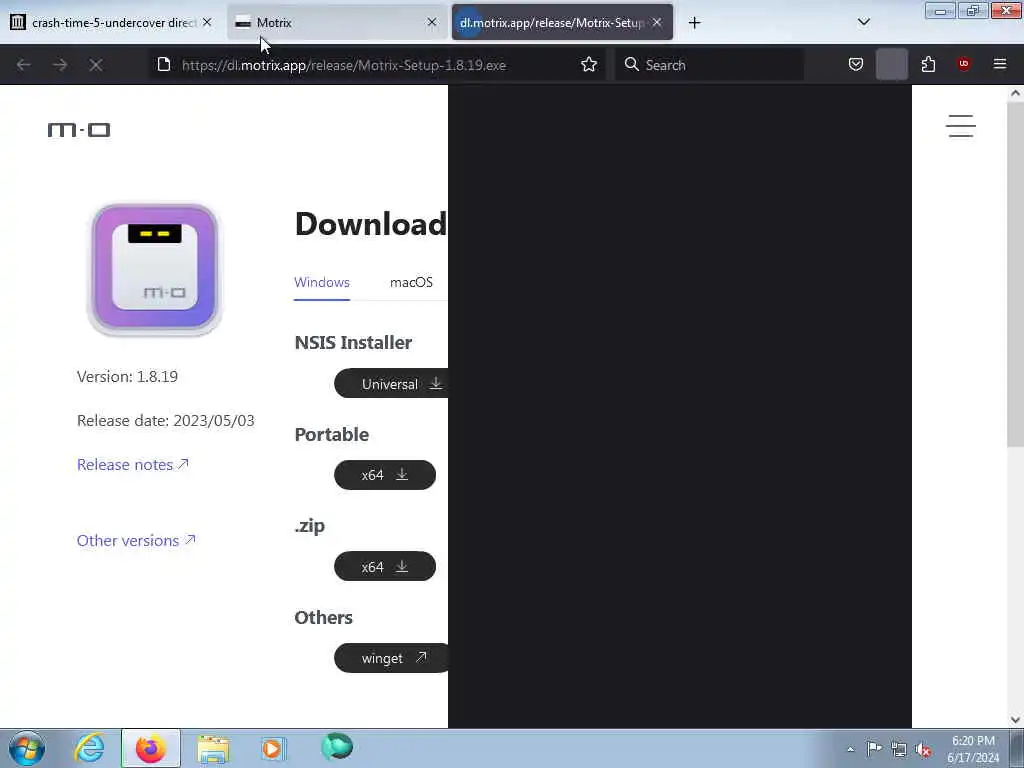Image resolution: width=1024 pixels, height=768 pixels.
Task: Click the network tray icon
Action: click(899, 749)
